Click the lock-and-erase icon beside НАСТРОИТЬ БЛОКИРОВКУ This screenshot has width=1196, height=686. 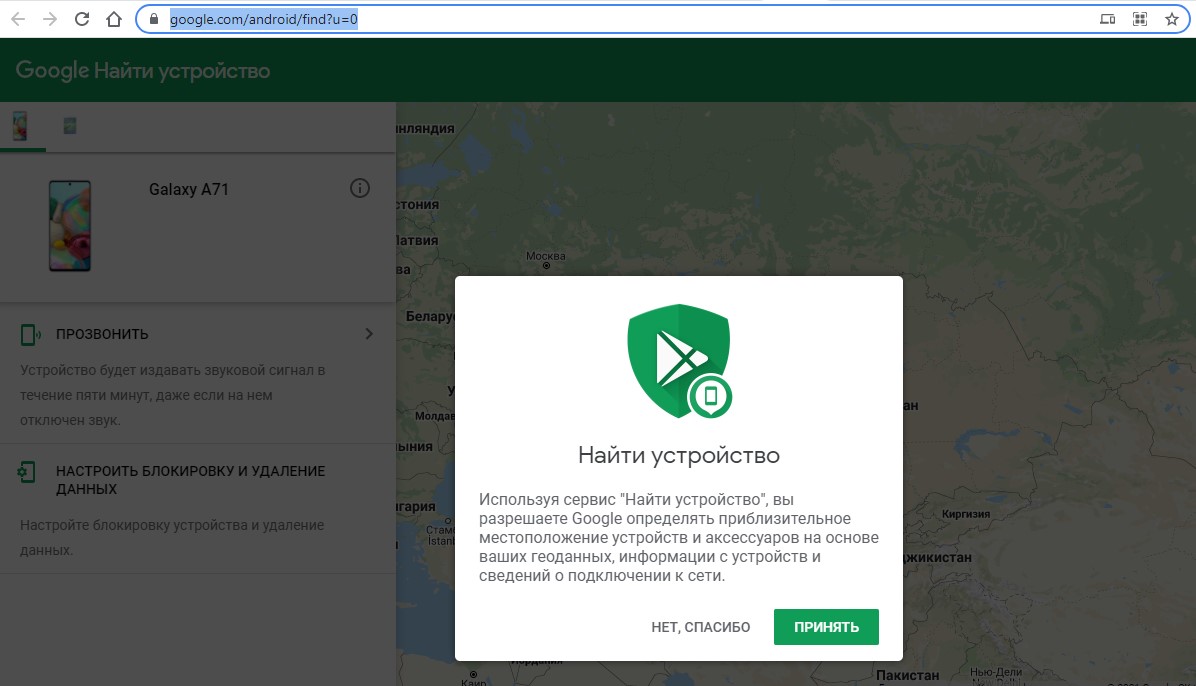coord(25,470)
